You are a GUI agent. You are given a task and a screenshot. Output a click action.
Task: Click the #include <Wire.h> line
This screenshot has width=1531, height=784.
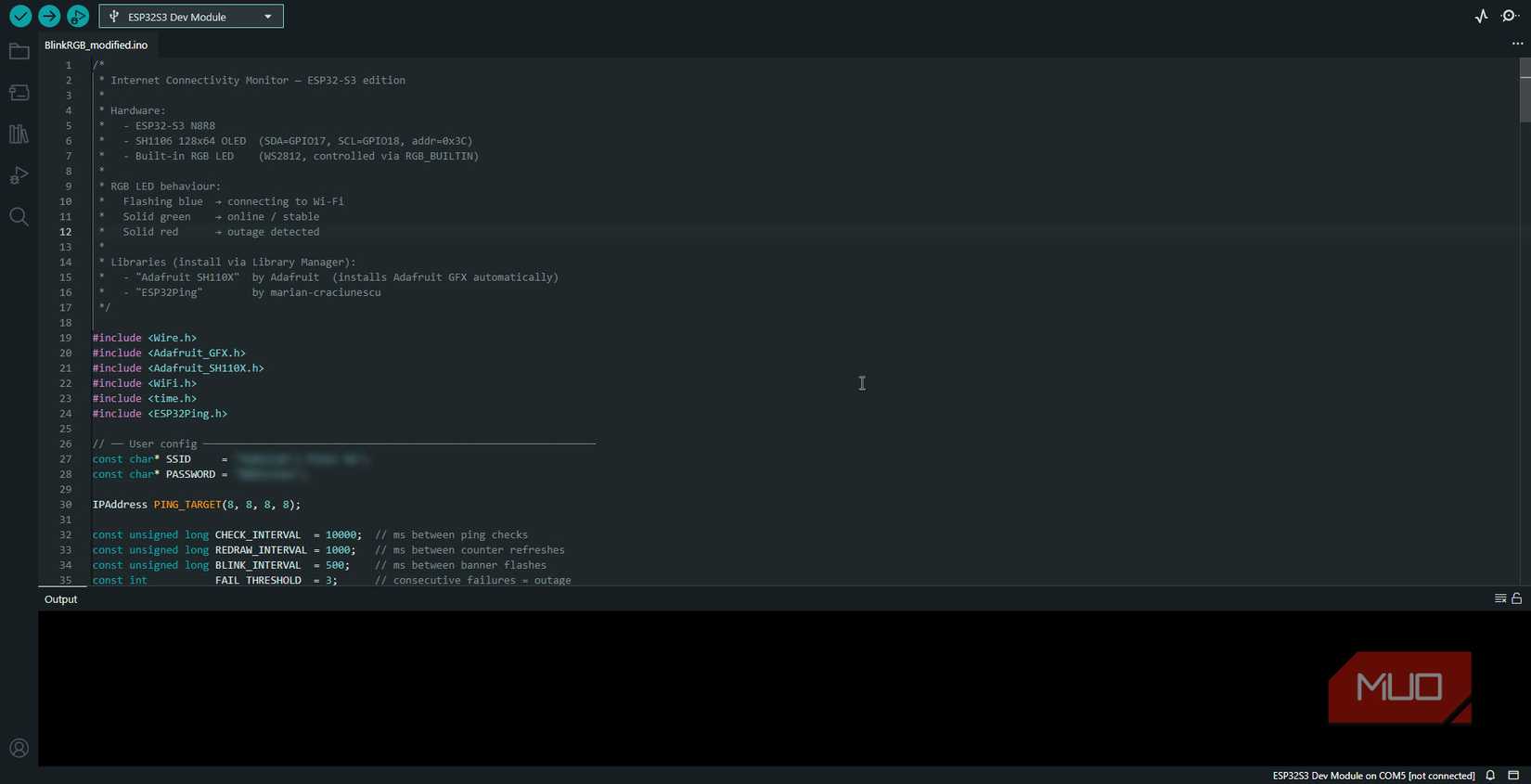click(145, 338)
